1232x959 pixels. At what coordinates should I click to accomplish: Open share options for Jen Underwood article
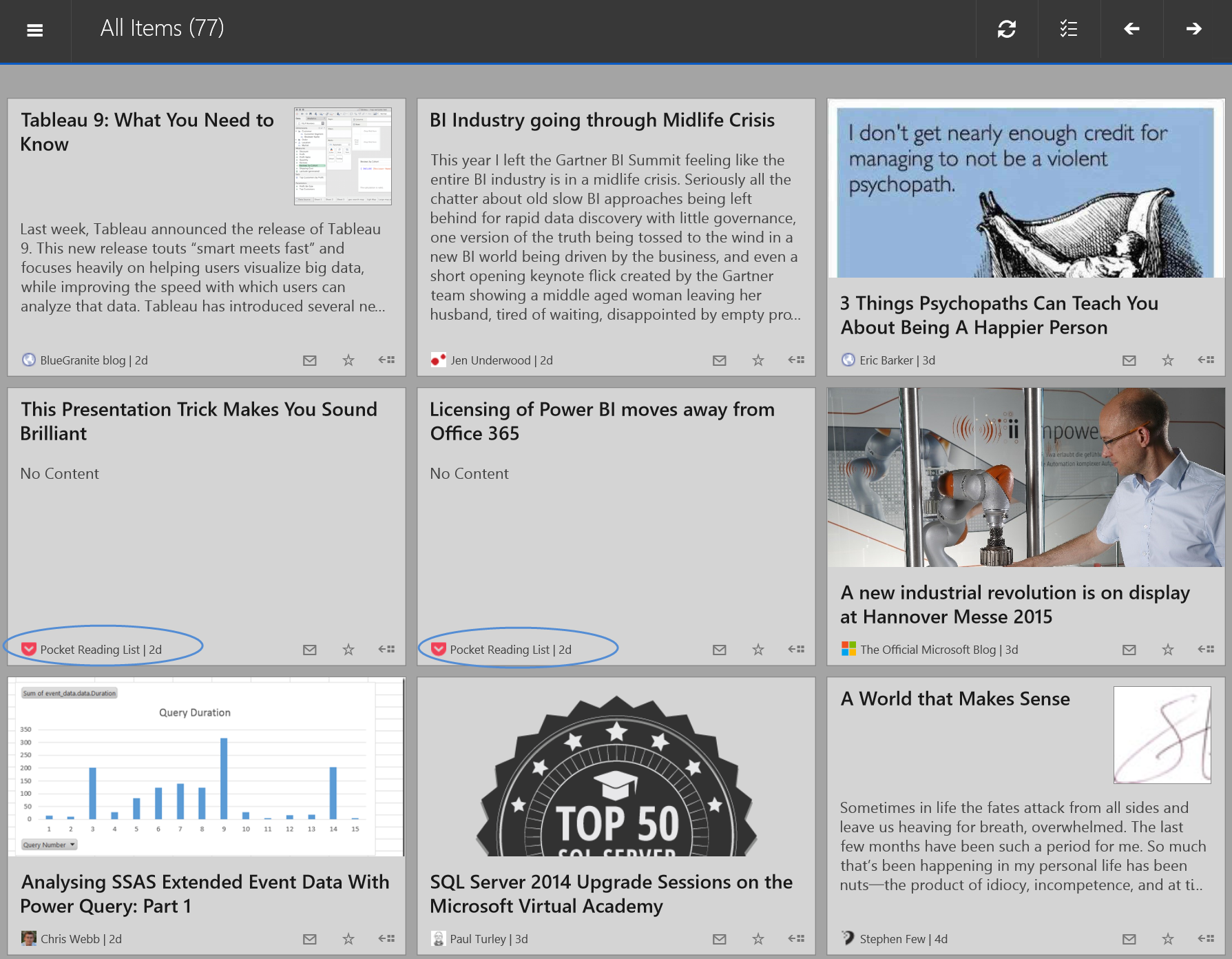point(796,360)
